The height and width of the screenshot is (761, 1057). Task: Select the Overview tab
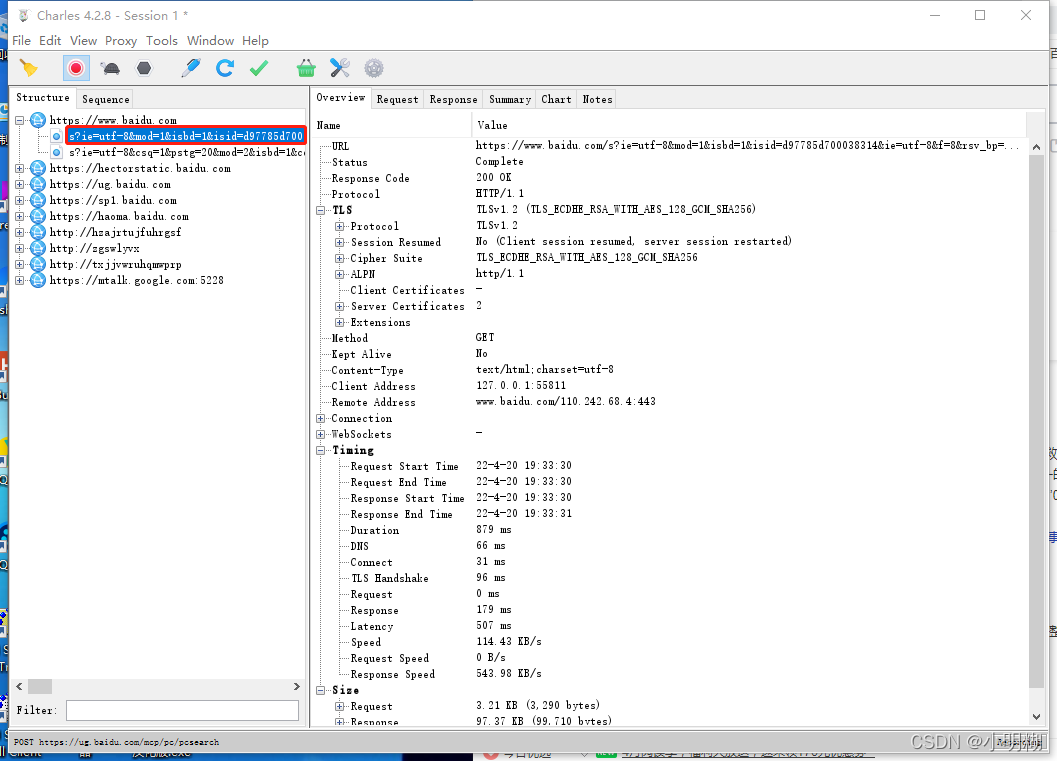(340, 98)
